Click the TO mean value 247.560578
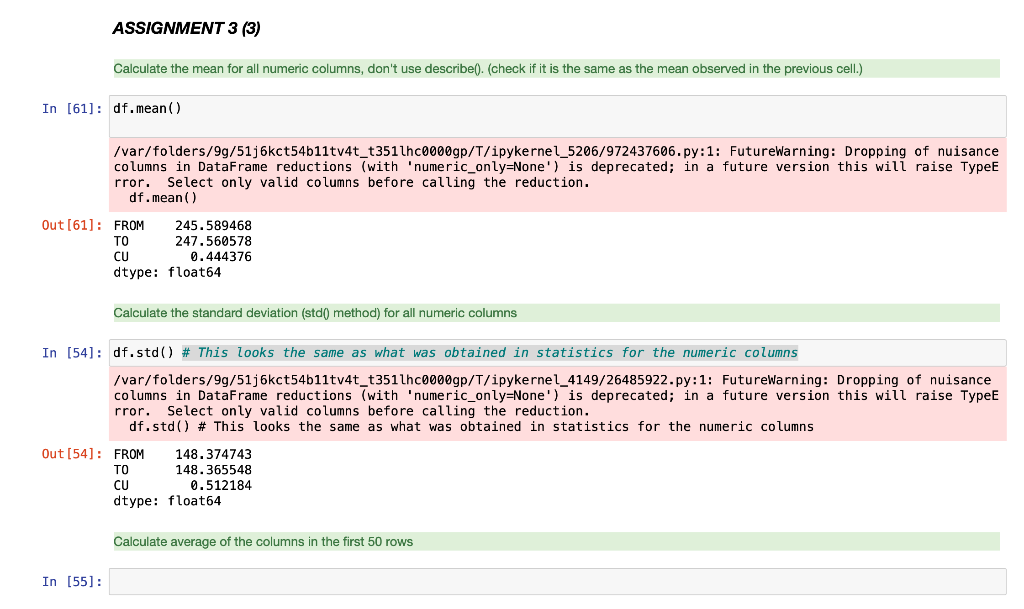 coord(214,242)
